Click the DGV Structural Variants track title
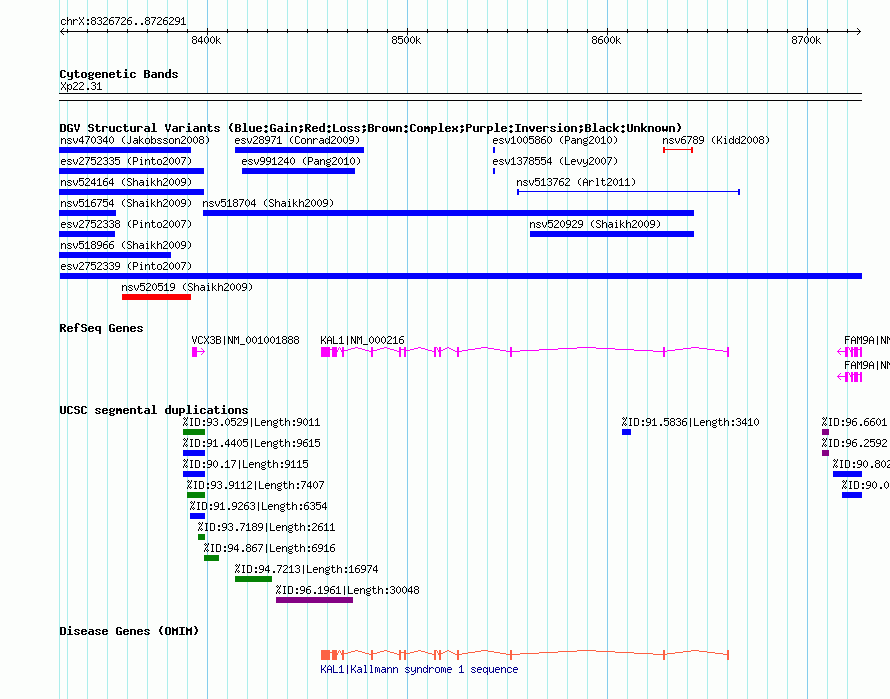 click(370, 128)
